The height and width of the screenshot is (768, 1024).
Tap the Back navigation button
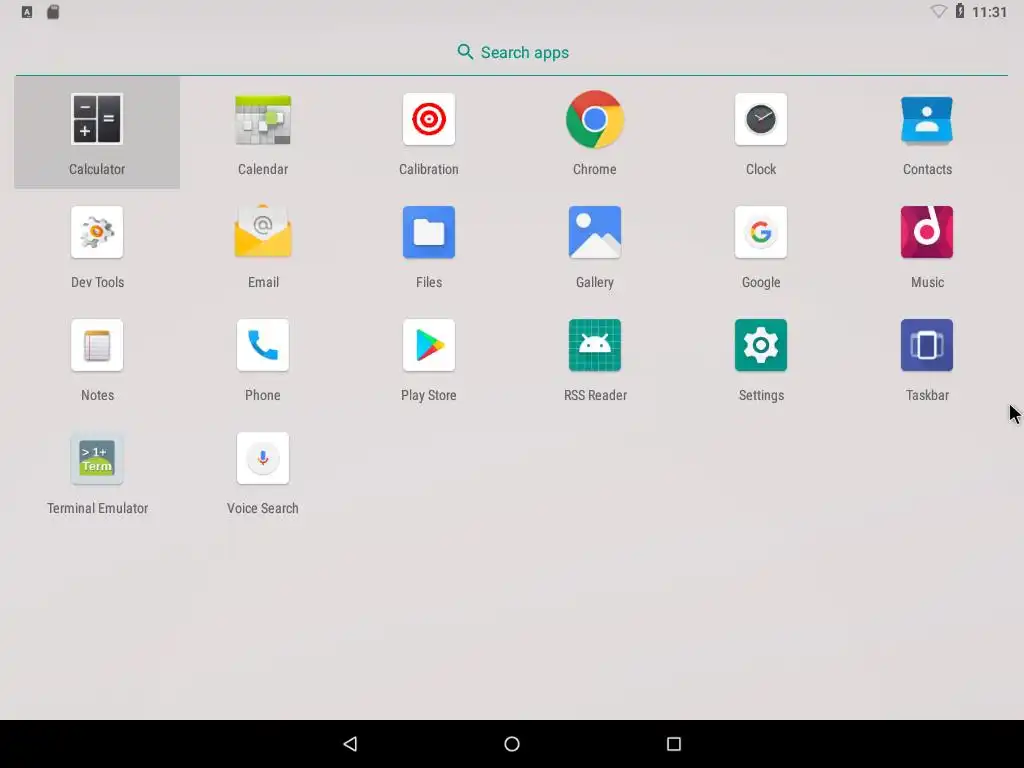350,744
